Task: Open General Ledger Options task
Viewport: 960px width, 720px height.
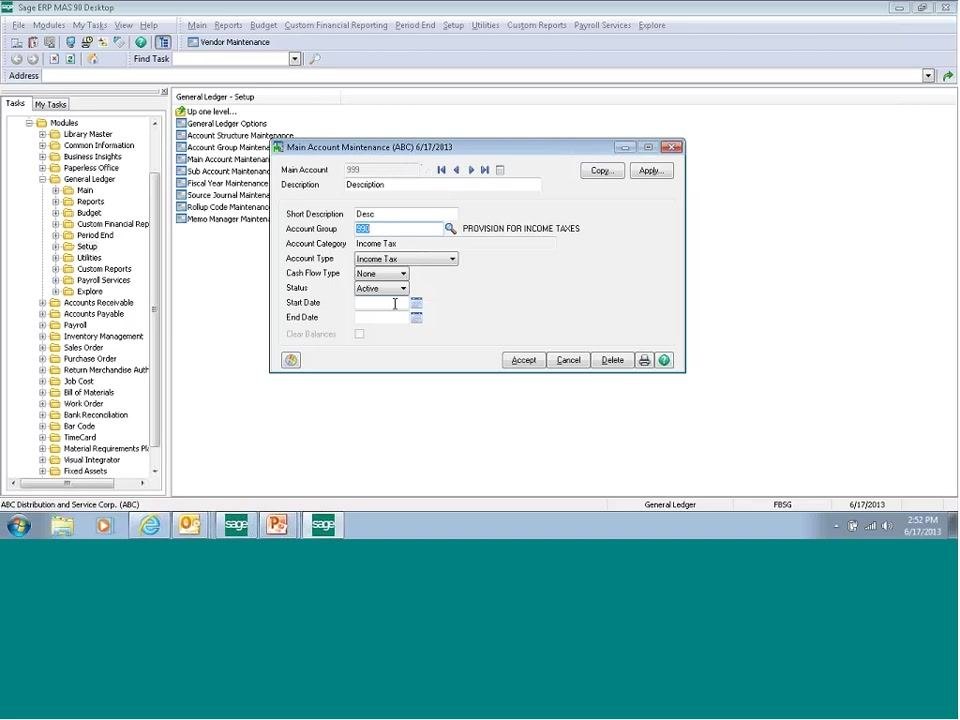Action: pyautogui.click(x=227, y=124)
